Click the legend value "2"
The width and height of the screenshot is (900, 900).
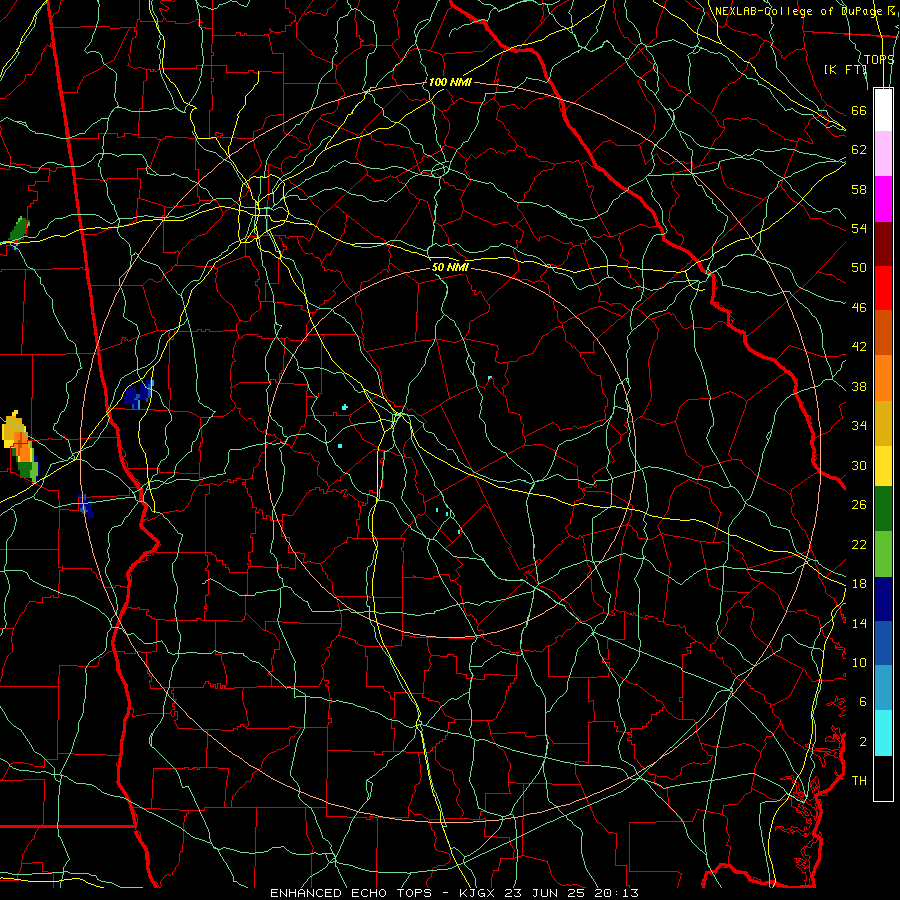point(862,742)
